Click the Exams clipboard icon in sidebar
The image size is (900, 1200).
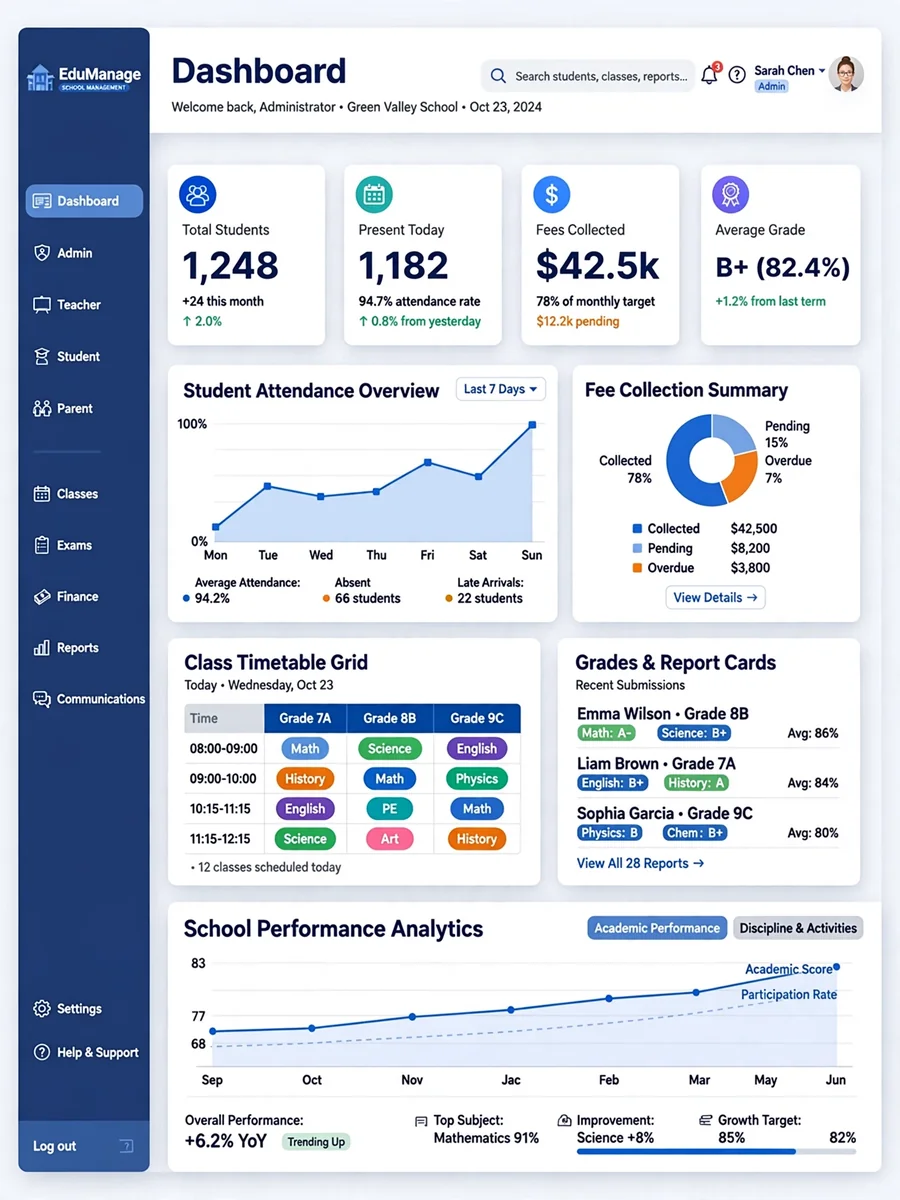tap(42, 545)
